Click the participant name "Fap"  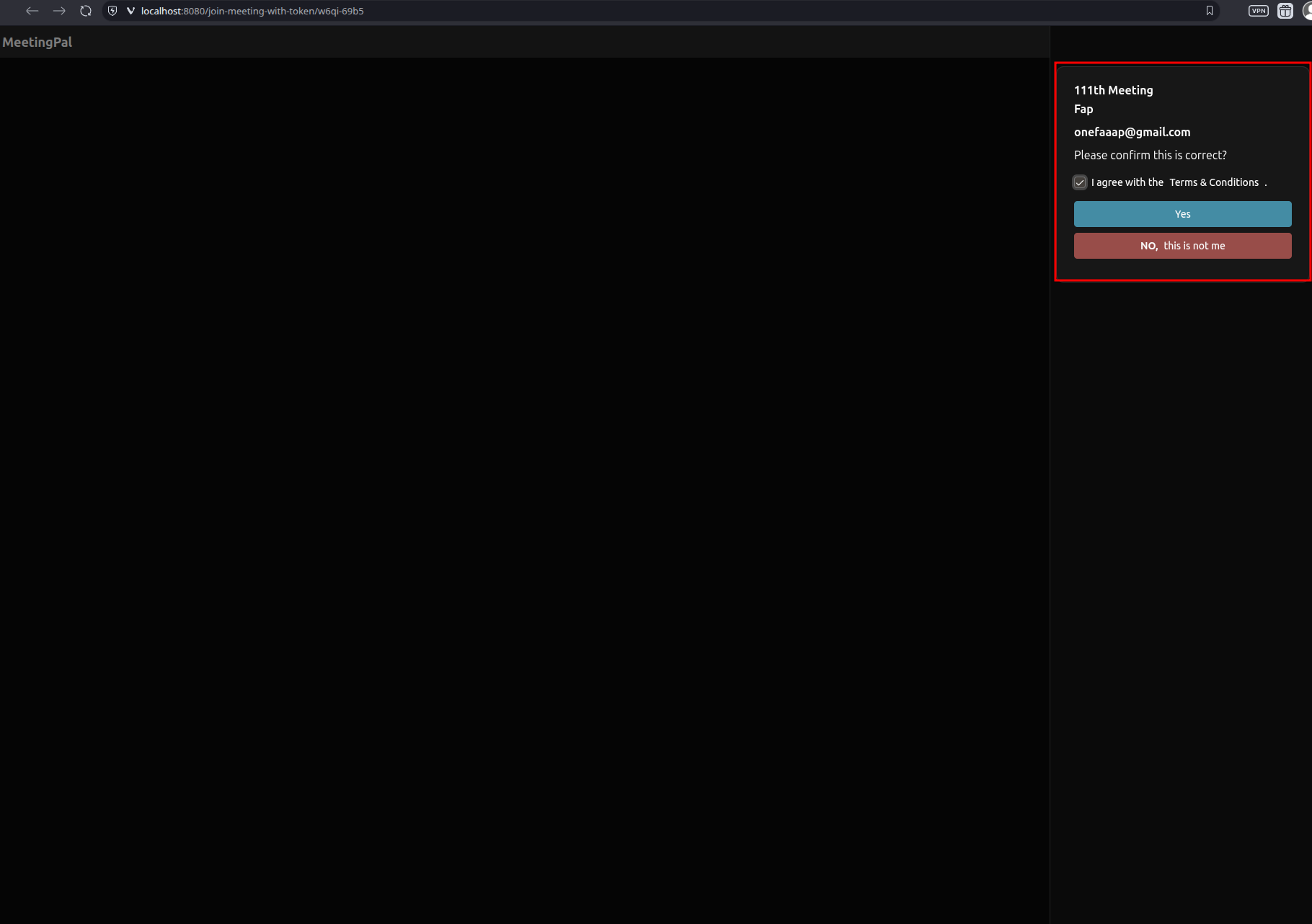pos(1083,109)
